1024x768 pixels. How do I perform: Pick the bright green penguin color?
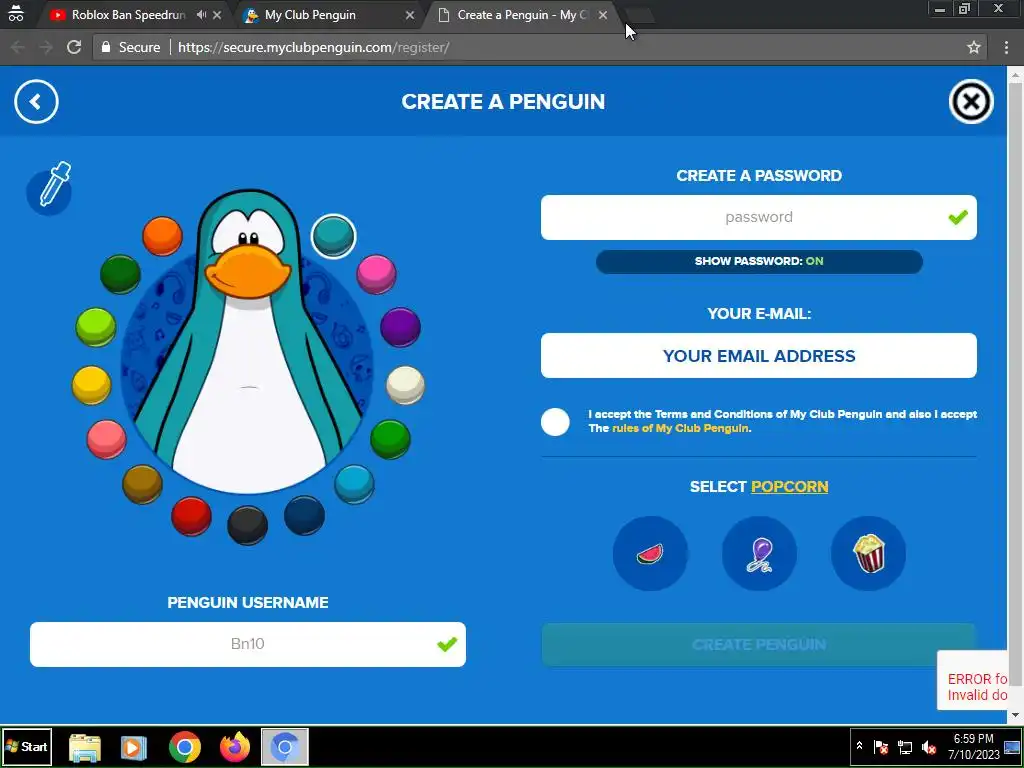tap(391, 439)
